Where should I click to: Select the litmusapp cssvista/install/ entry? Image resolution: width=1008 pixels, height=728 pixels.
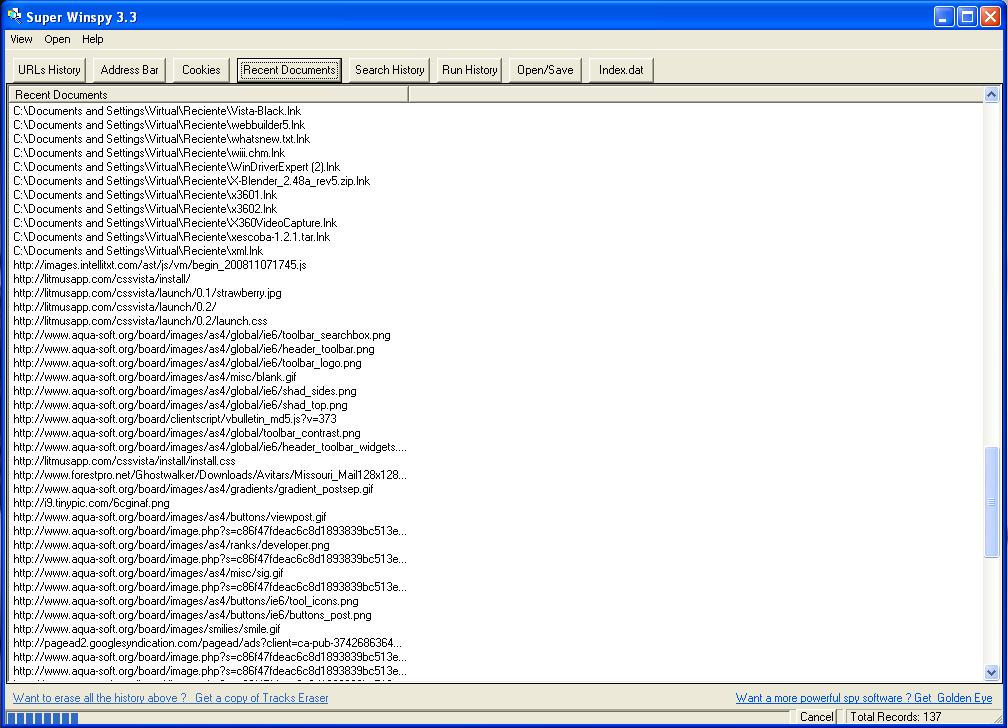[x=102, y=279]
